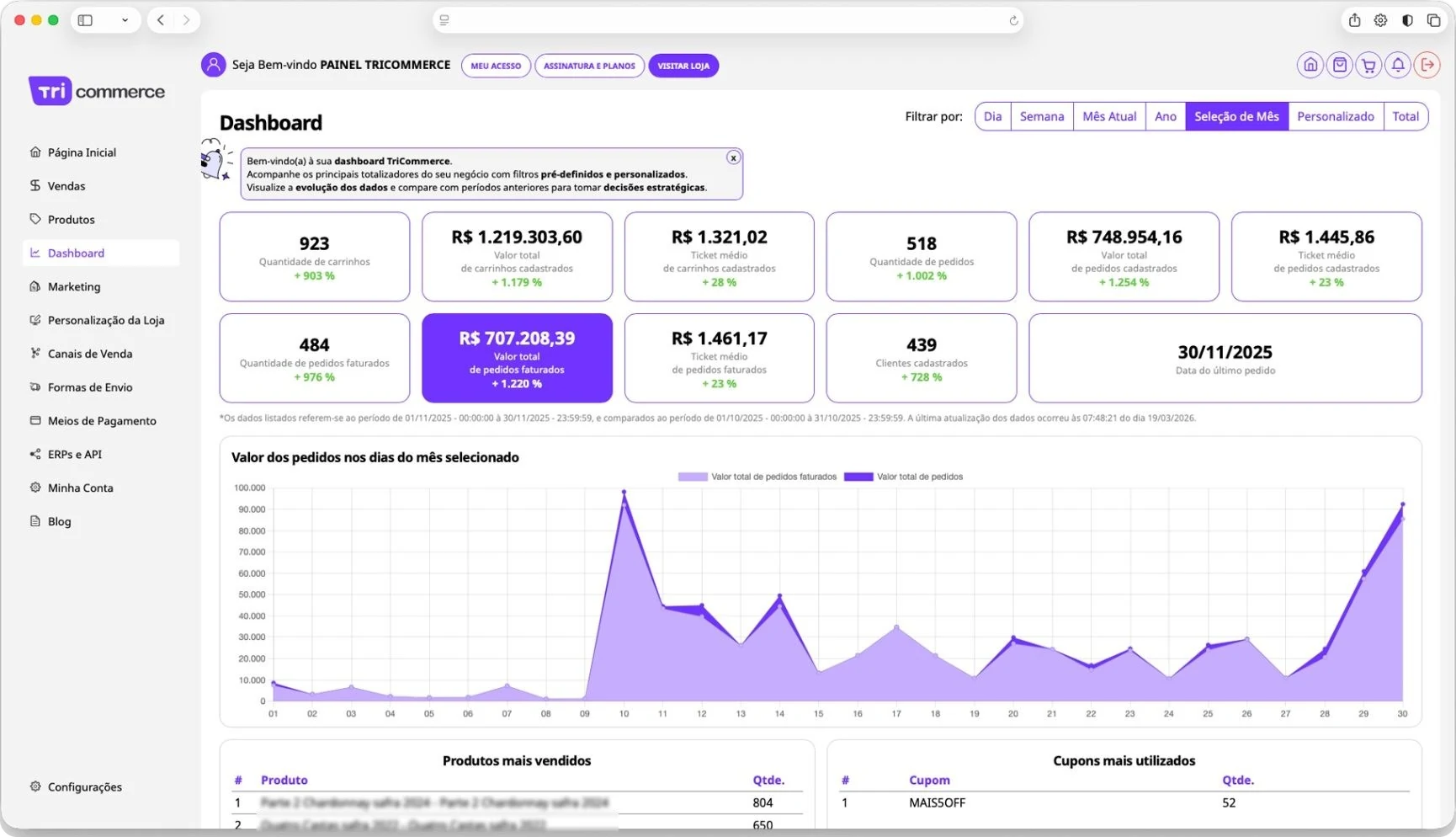Click the shopping bag icon at top right
Screen dimensions: 1456x837
[x=1340, y=65]
